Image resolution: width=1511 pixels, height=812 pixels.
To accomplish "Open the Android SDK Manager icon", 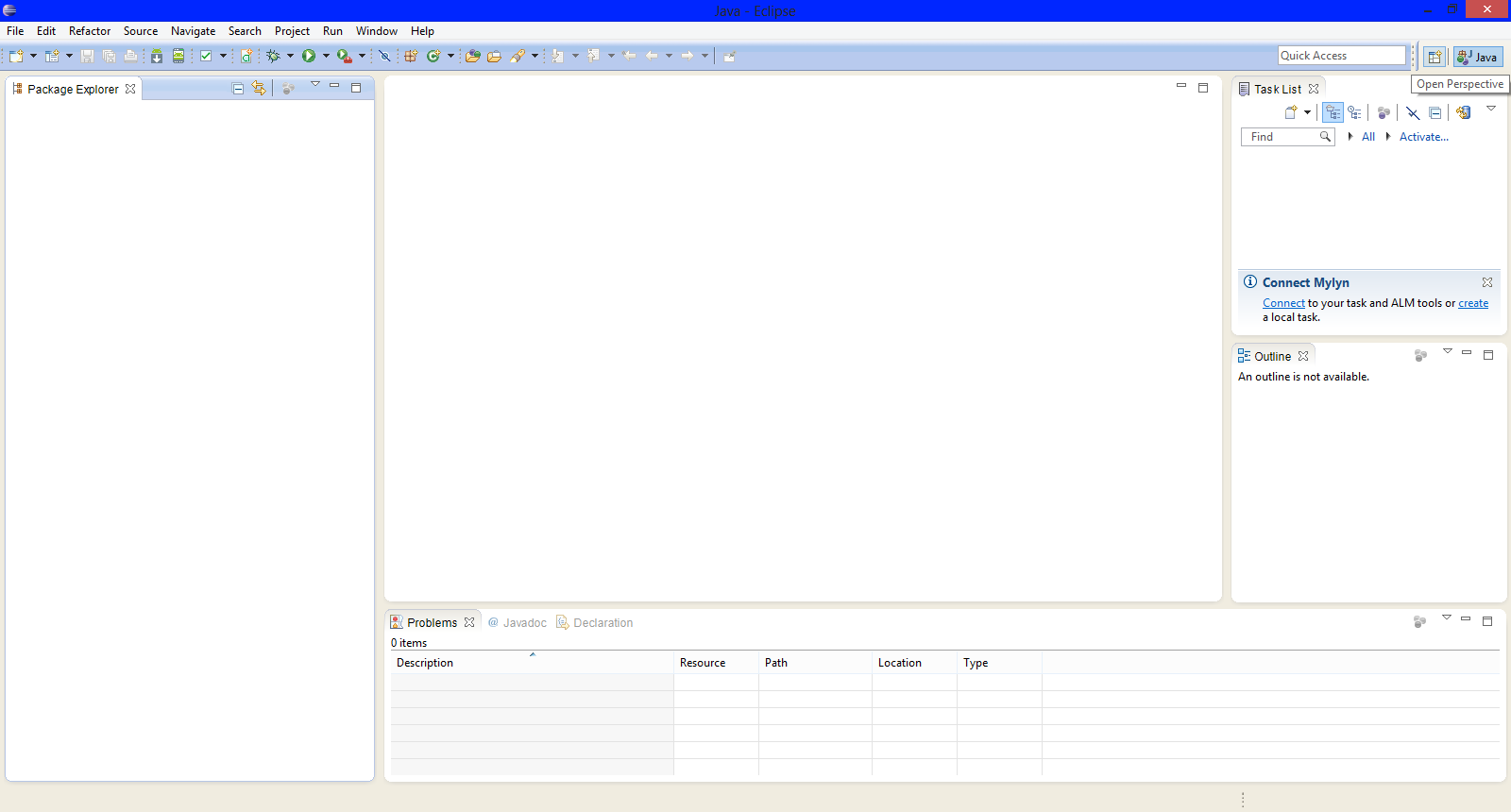I will coord(157,57).
